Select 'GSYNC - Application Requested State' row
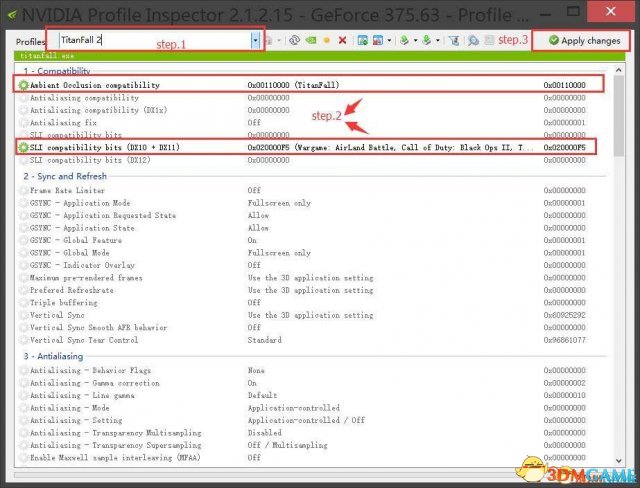 [313, 215]
